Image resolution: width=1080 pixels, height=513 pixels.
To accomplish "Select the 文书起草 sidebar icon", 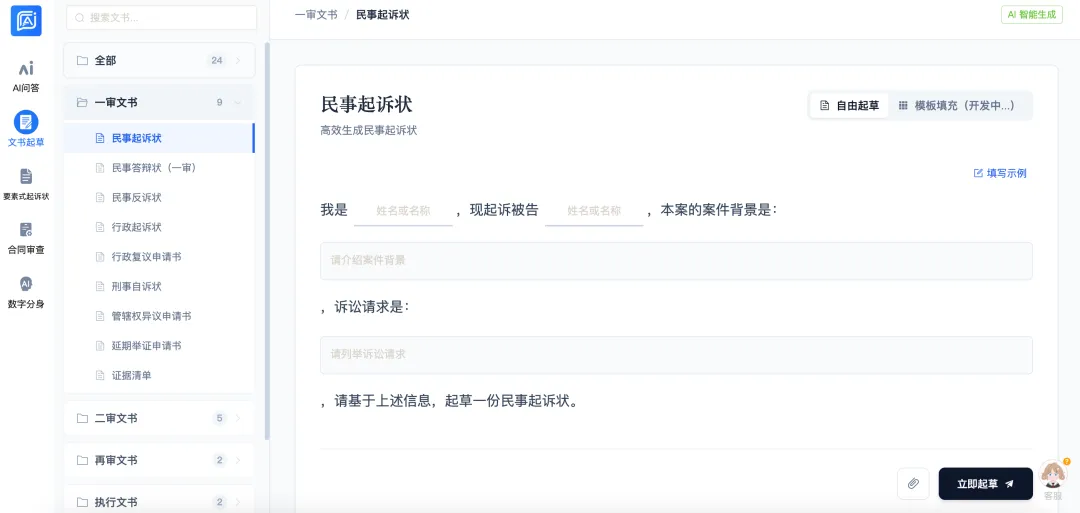I will (26, 128).
